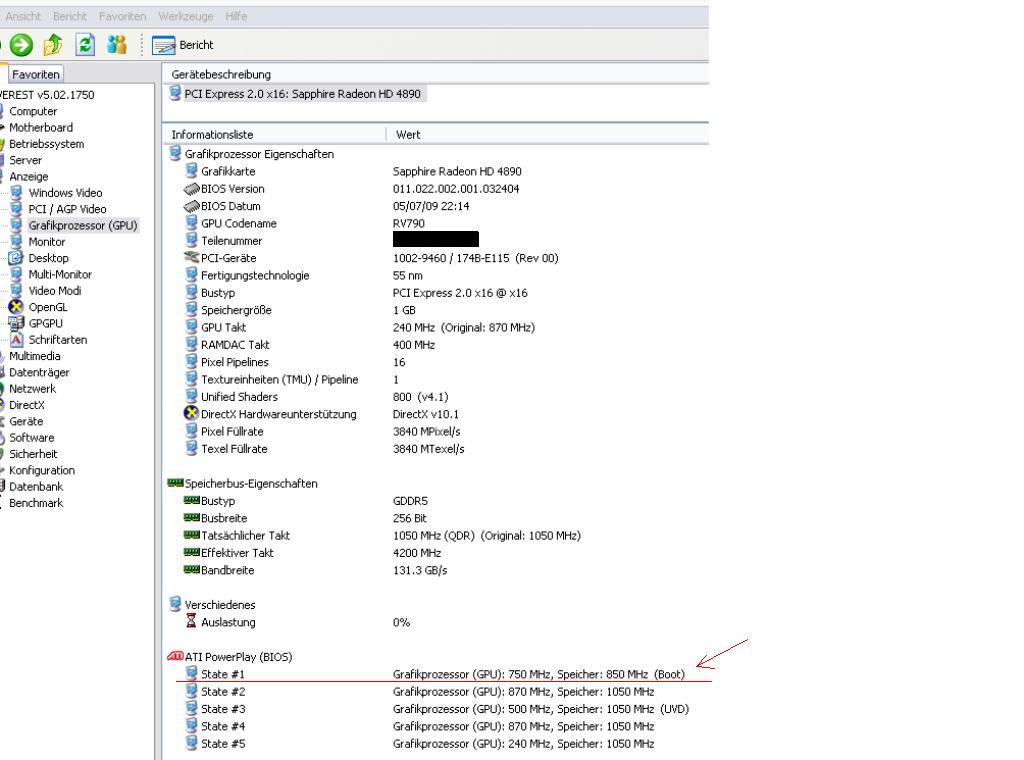Select Multimedia in the tree
Image resolution: width=1024 pixels, height=760 pixels.
pos(35,356)
